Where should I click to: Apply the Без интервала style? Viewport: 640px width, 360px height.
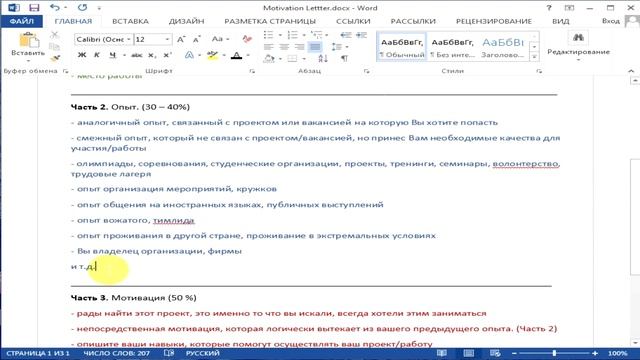click(453, 47)
